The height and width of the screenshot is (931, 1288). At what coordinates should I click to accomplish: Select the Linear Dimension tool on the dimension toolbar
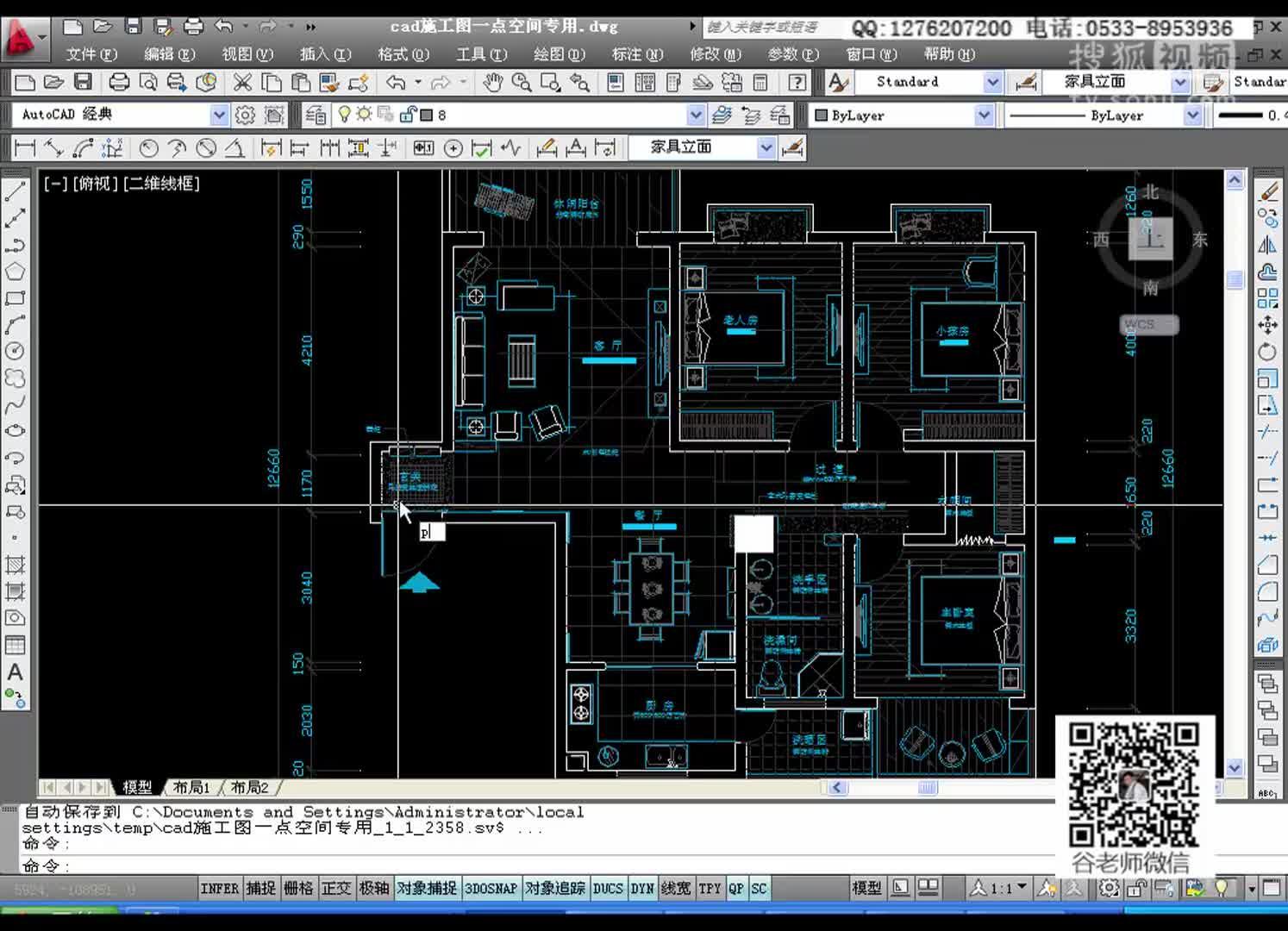pyautogui.click(x=23, y=147)
